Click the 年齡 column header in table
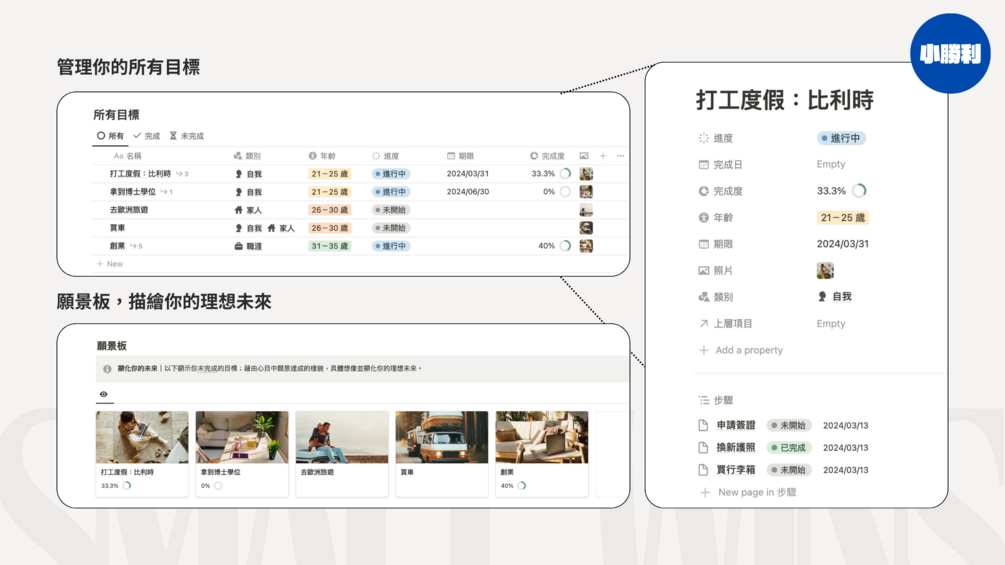 (322, 156)
